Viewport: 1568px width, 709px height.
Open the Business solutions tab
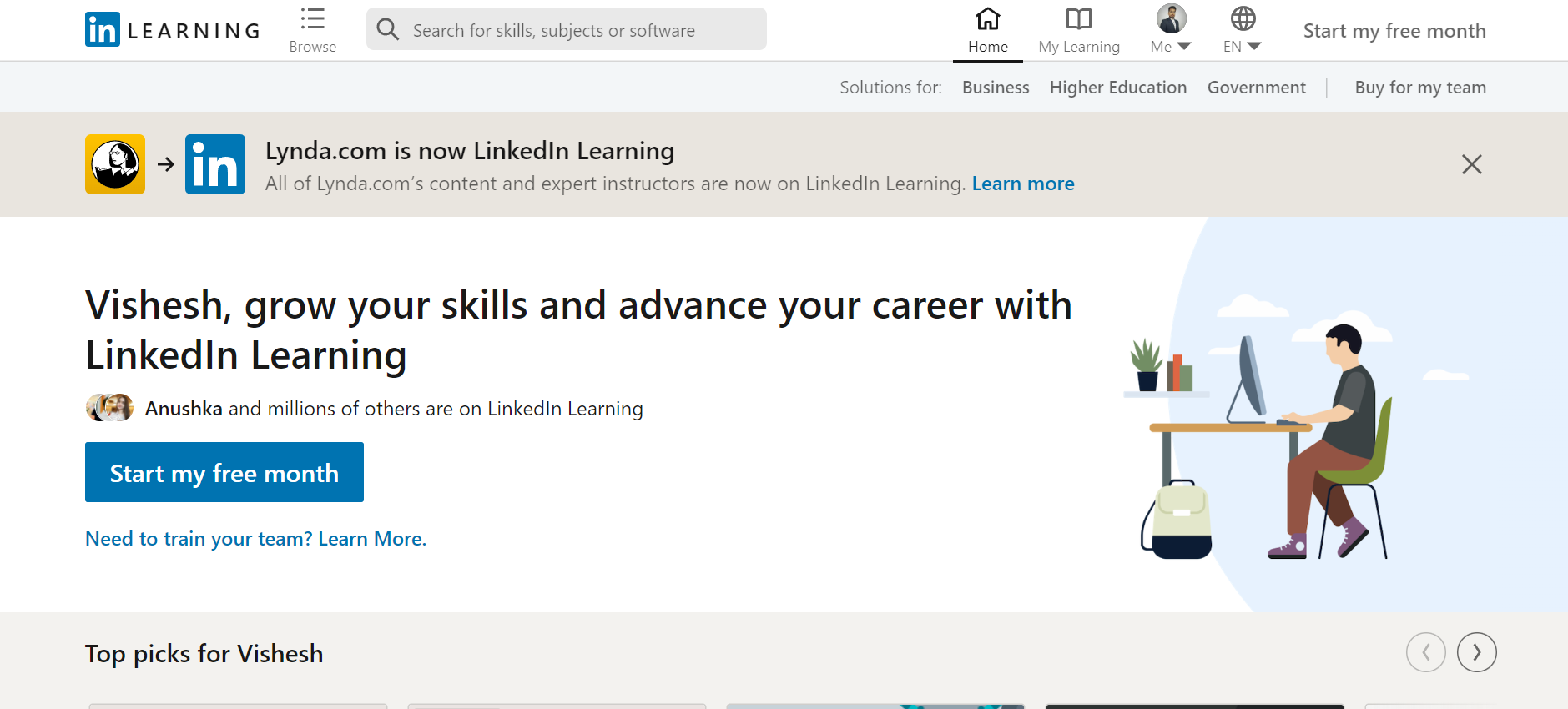click(995, 88)
